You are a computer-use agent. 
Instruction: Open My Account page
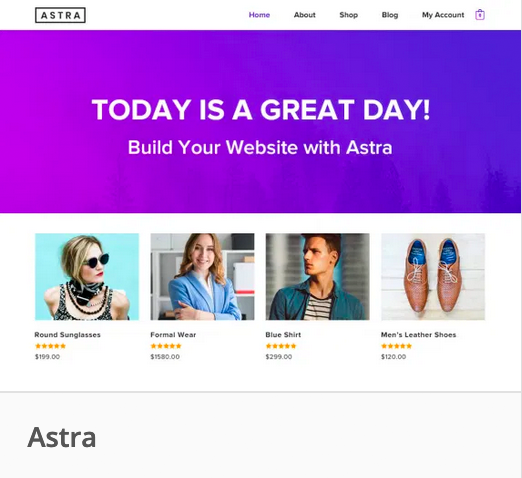[x=443, y=15]
